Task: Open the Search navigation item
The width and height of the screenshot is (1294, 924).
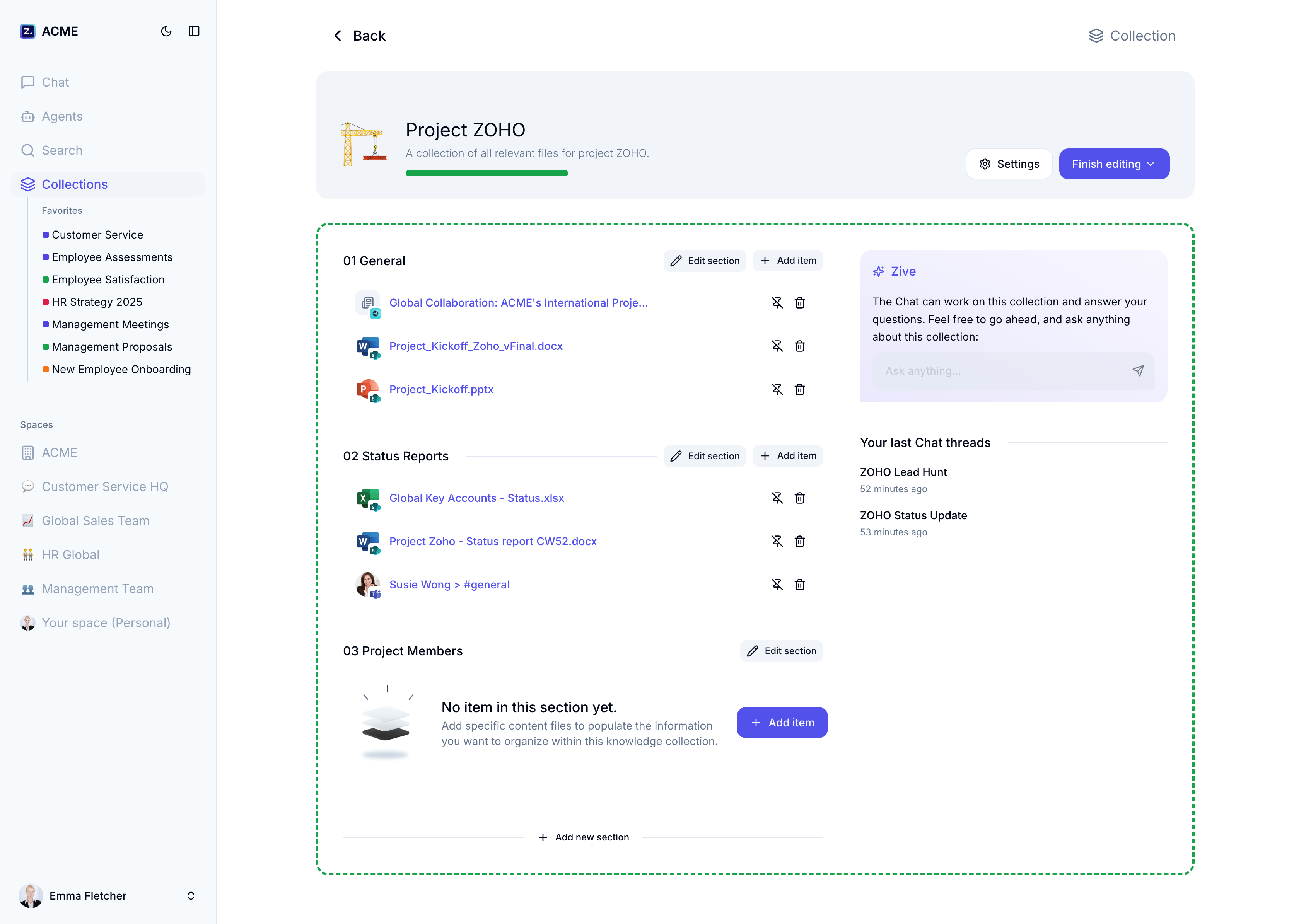Action: coord(62,150)
